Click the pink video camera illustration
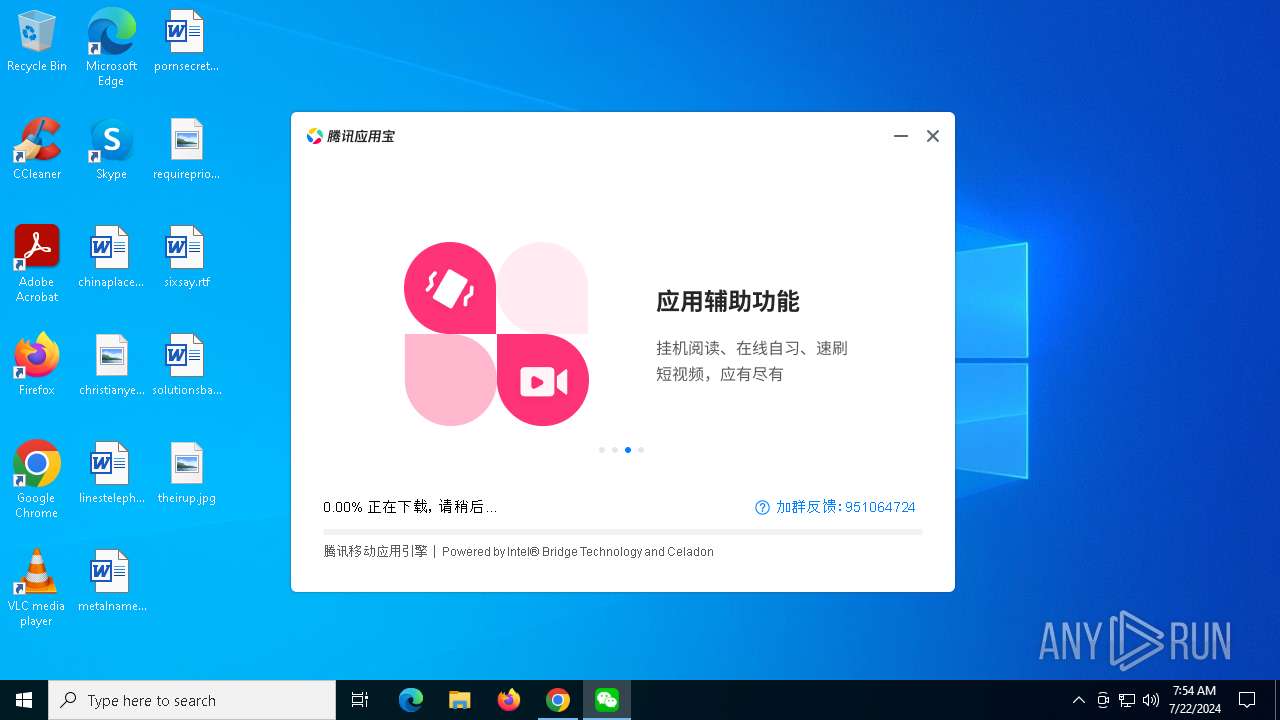Screen dimensions: 1280x720 543,380
